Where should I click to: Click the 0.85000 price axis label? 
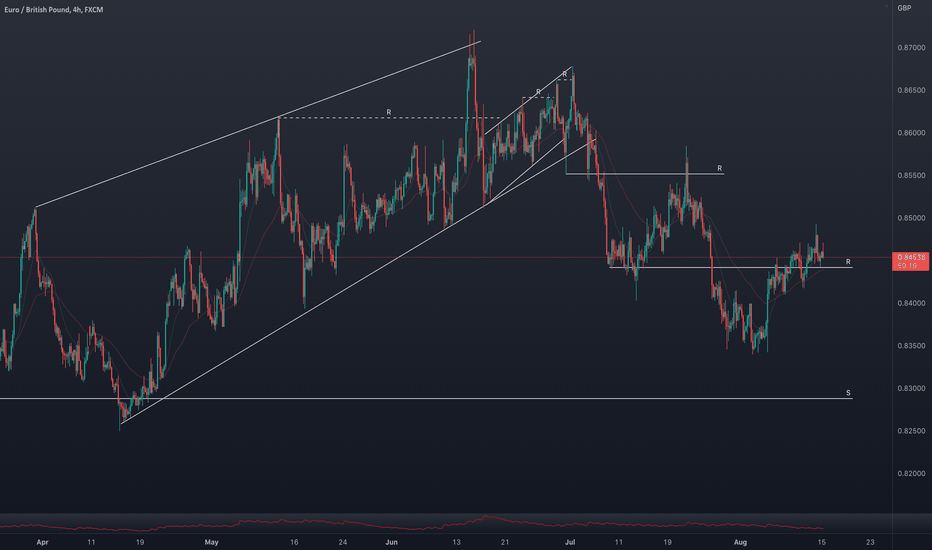tap(911, 218)
